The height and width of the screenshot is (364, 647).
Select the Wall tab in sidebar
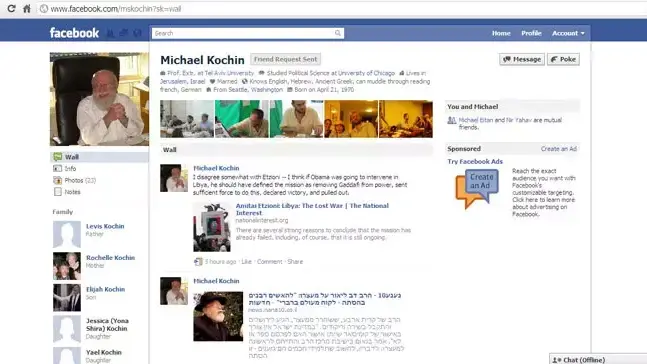tap(99, 157)
